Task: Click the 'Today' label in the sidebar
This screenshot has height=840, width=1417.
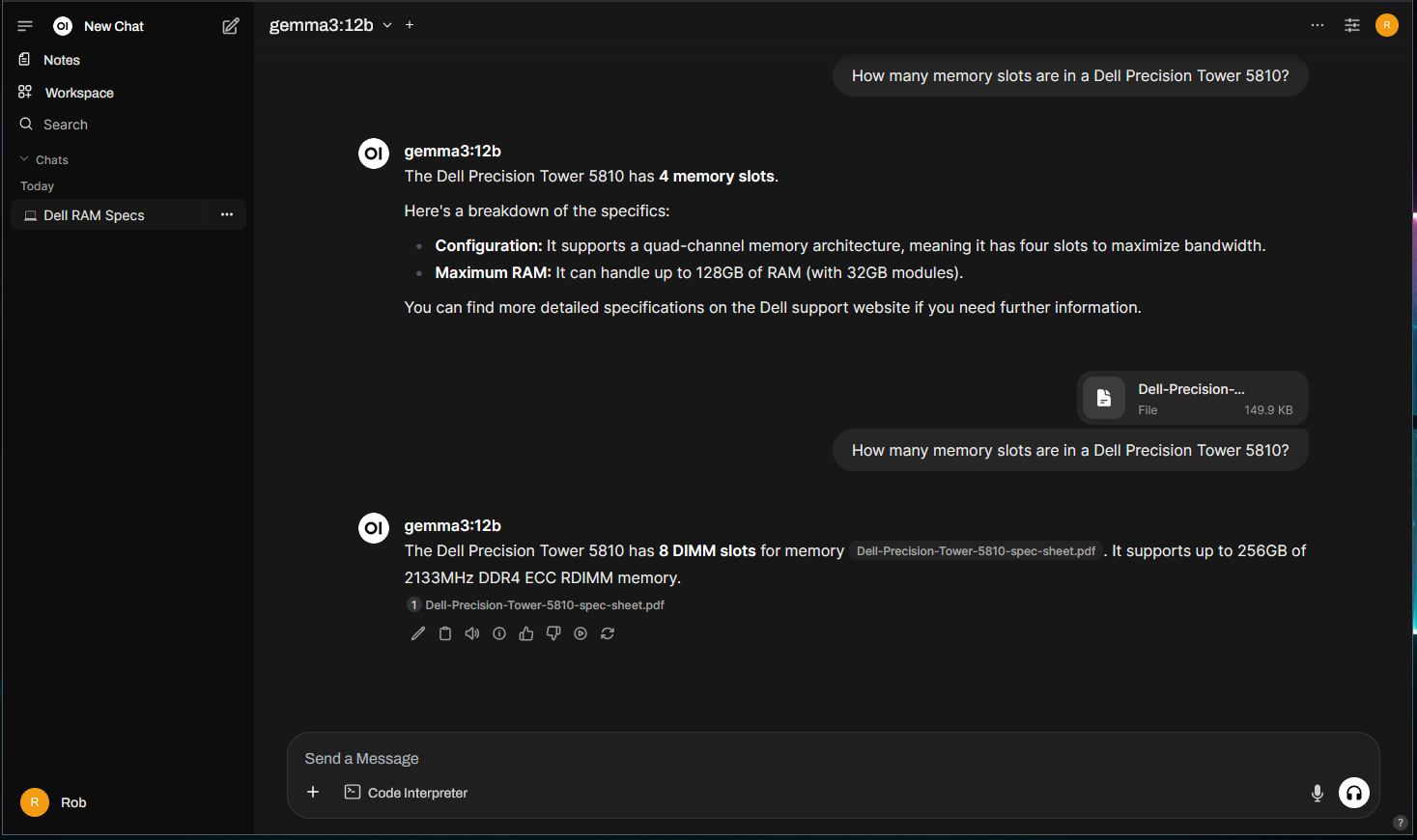Action: pos(37,185)
